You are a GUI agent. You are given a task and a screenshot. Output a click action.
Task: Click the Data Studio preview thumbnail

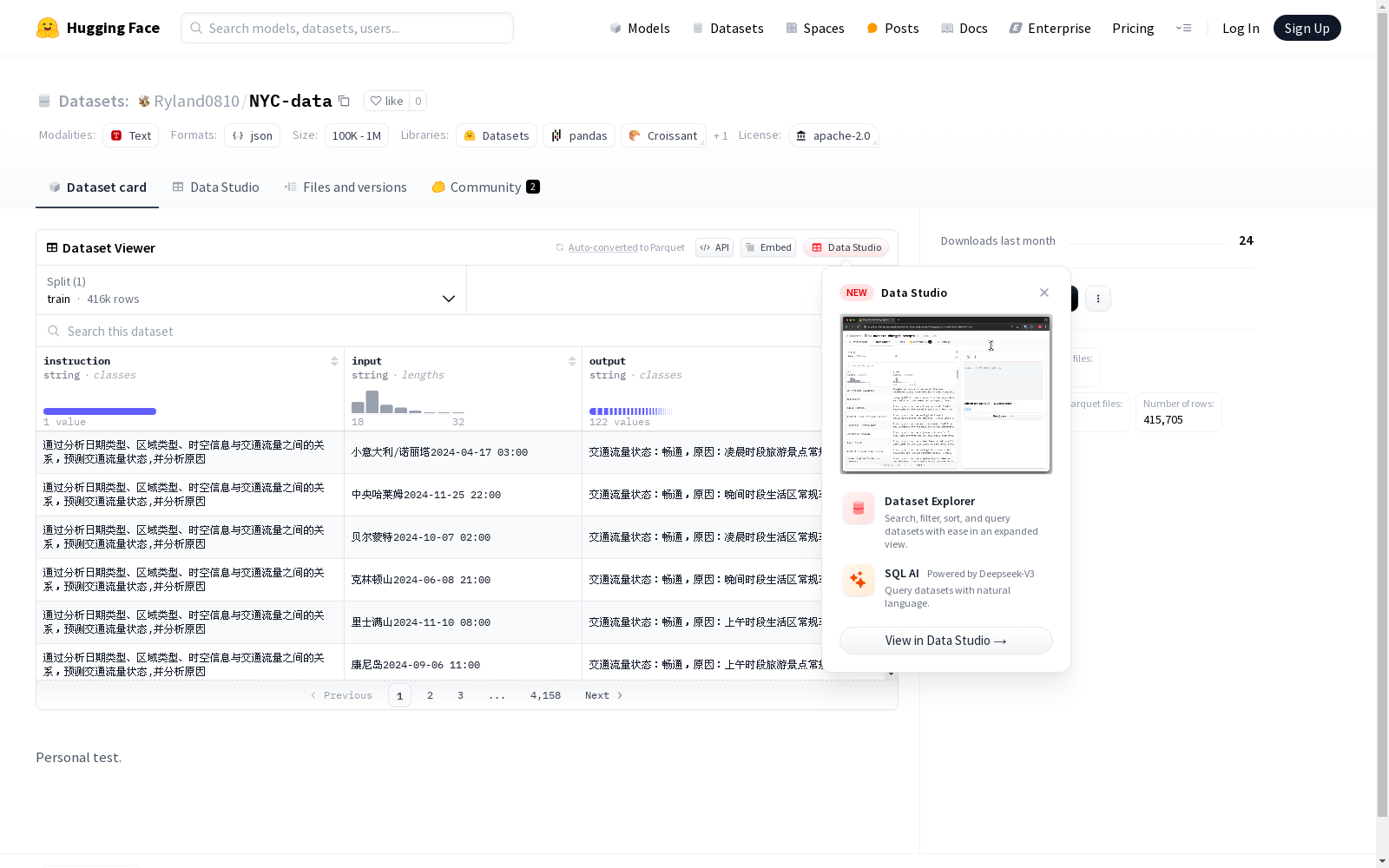coord(946,394)
